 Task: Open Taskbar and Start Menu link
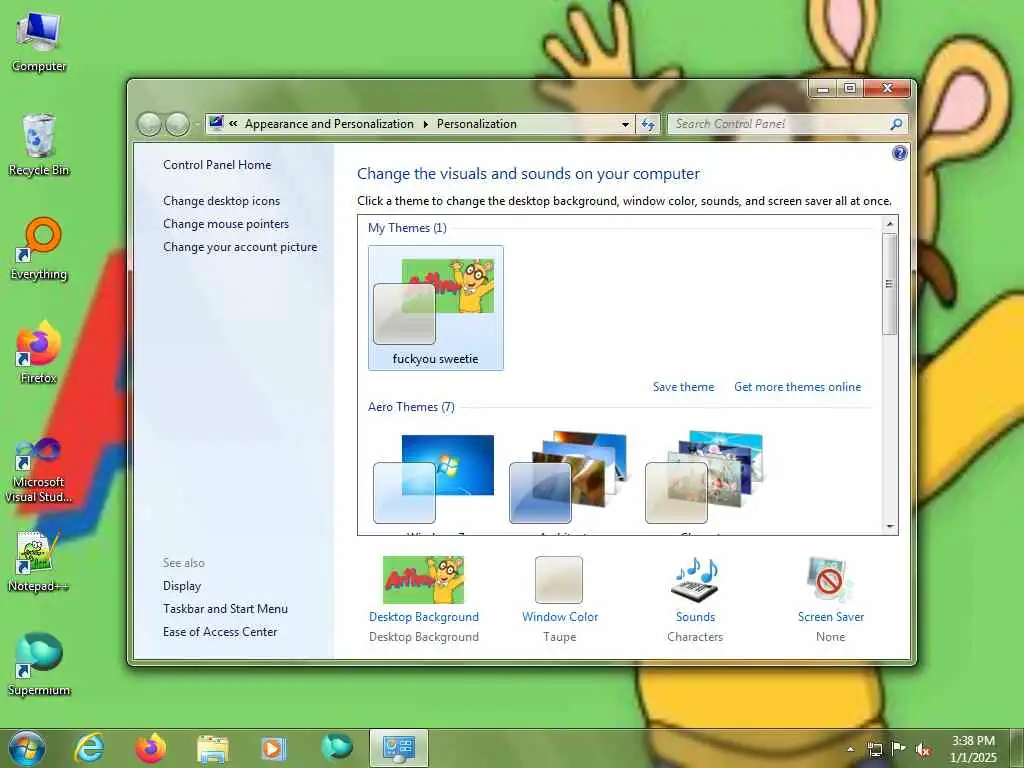(x=225, y=609)
